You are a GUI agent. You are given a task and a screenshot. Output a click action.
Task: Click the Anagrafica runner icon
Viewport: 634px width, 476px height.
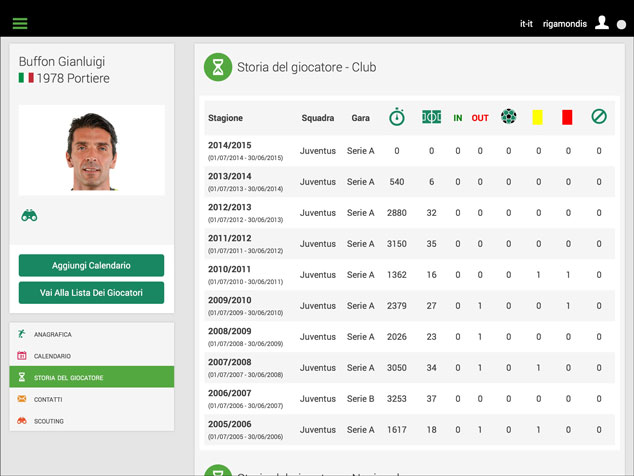click(x=22, y=334)
